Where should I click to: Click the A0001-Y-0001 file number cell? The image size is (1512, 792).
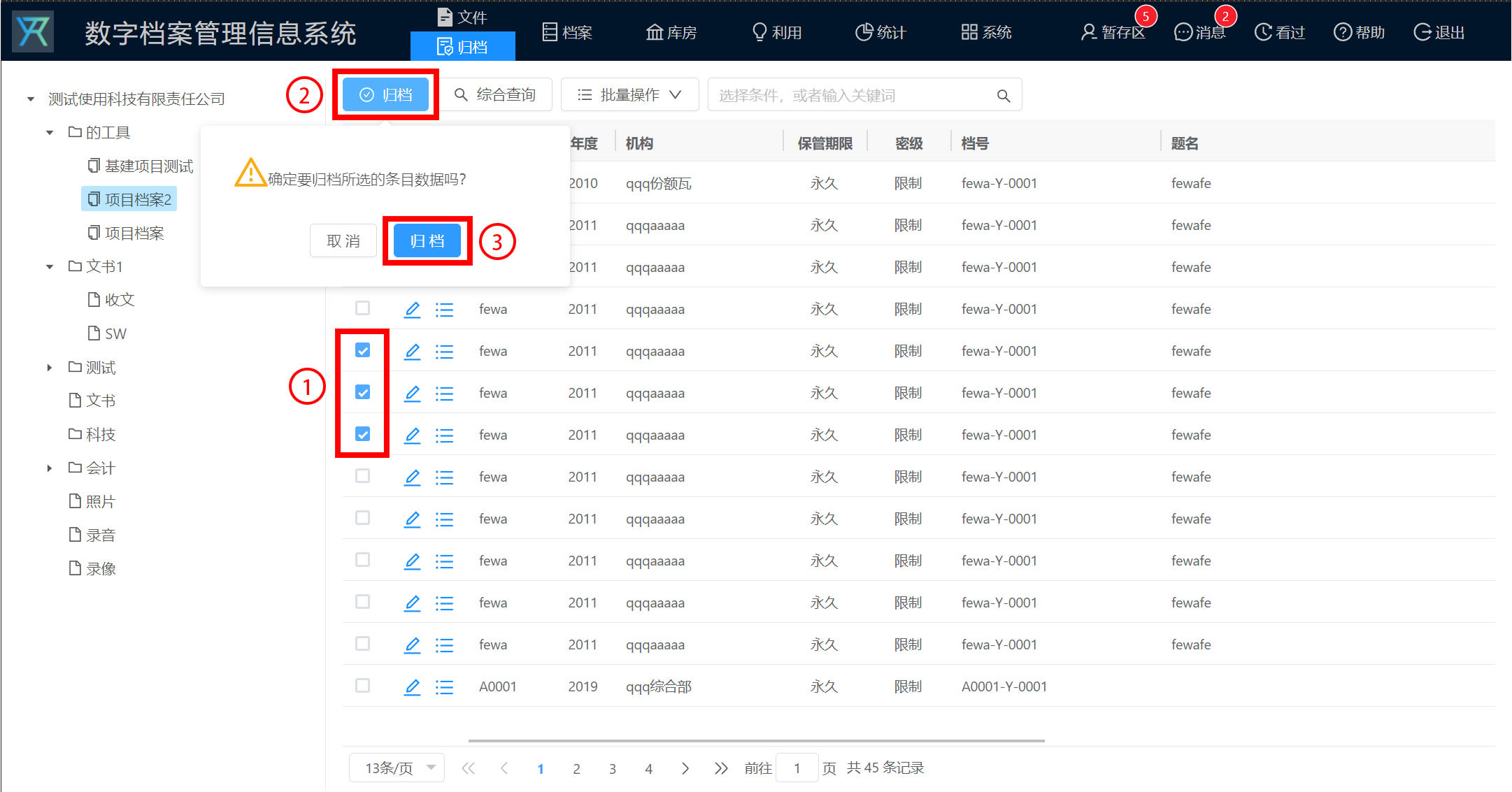coord(1004,686)
